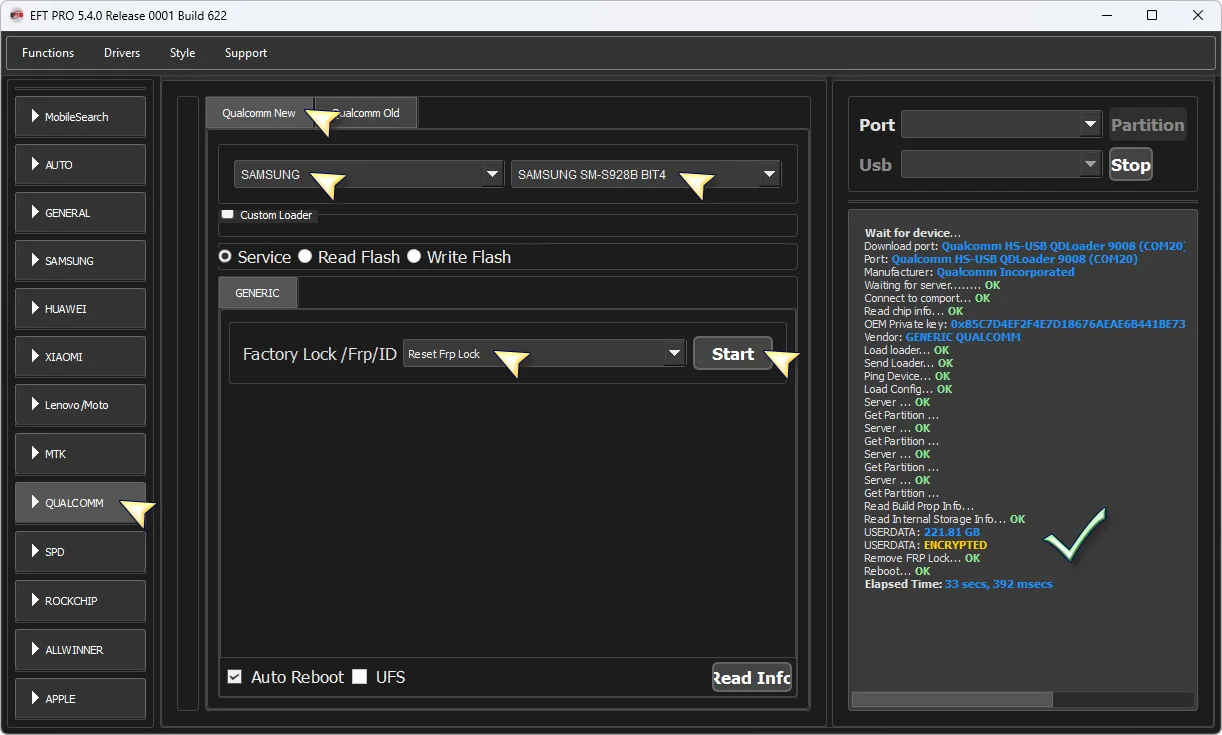Disable the Auto Reboot checkbox
This screenshot has height=735, width=1222.
coord(235,677)
